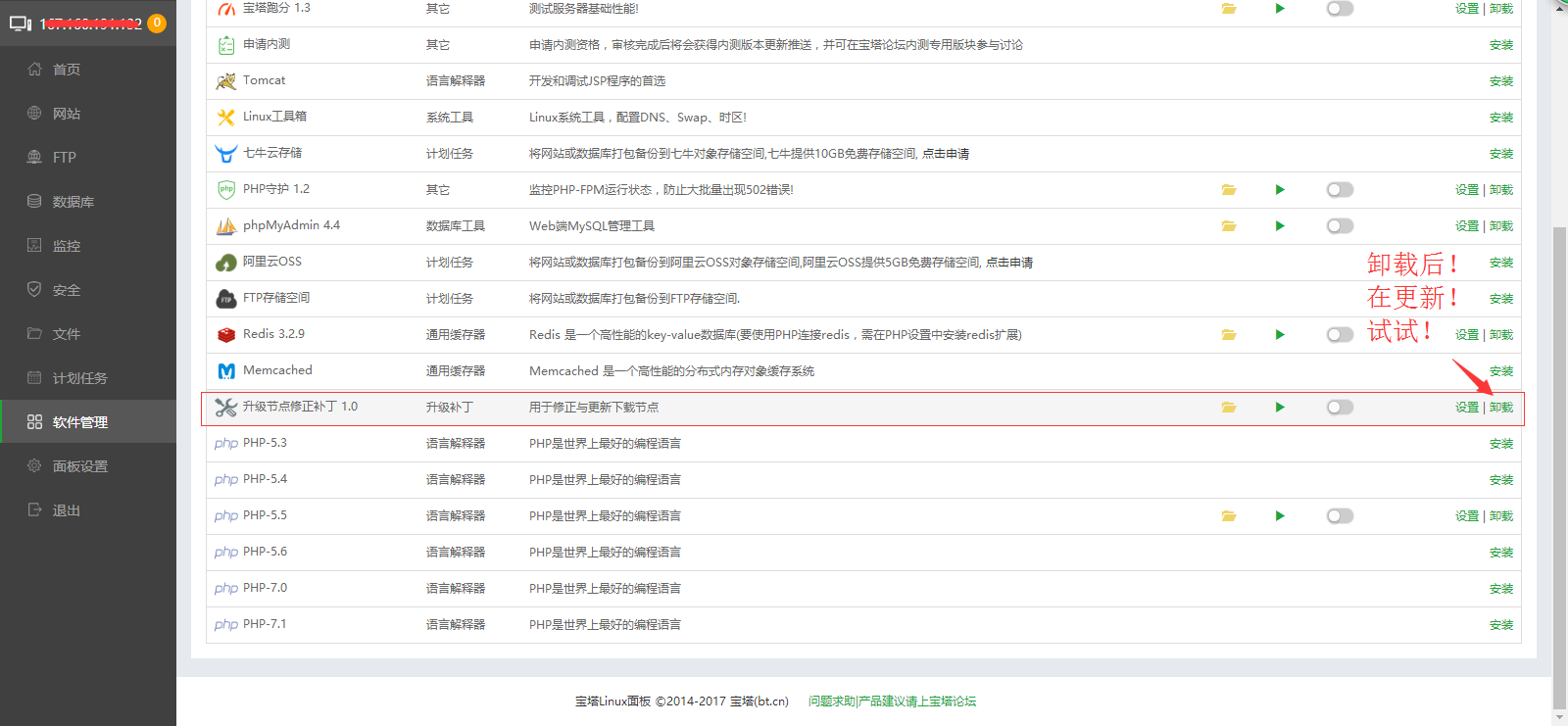1568x726 pixels.
Task: Click green play icon in Redis row
Action: (x=1280, y=335)
